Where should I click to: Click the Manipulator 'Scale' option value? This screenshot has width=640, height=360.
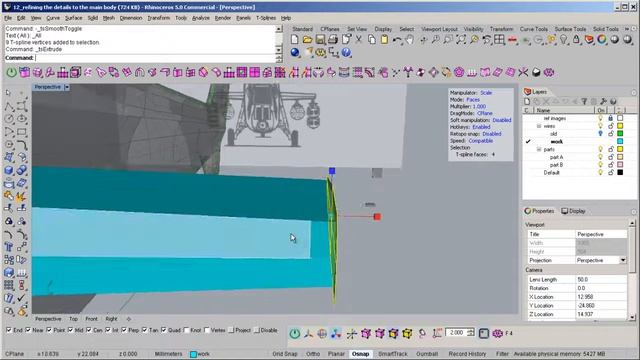[x=486, y=93]
